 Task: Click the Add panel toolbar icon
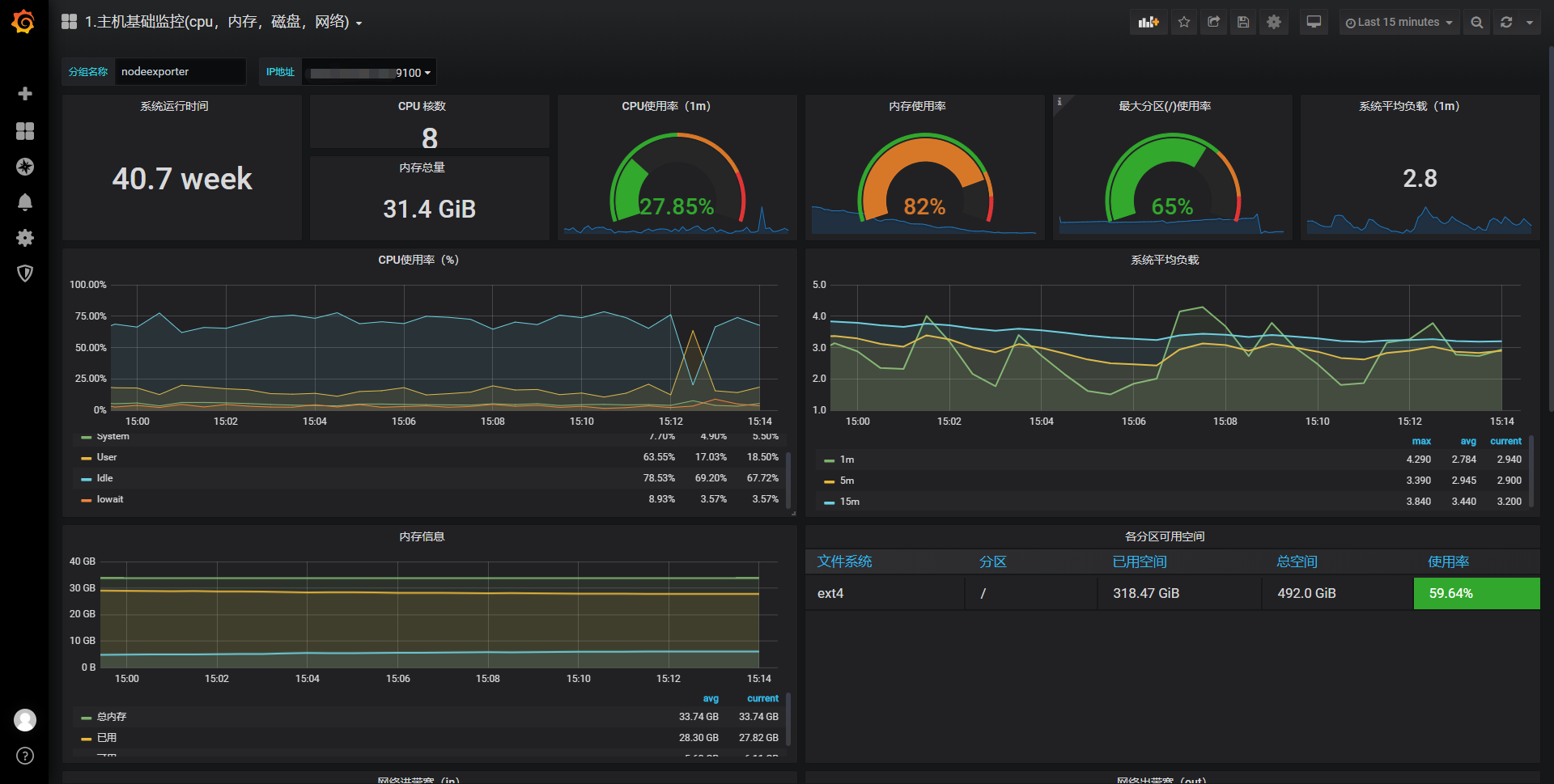[x=1148, y=22]
